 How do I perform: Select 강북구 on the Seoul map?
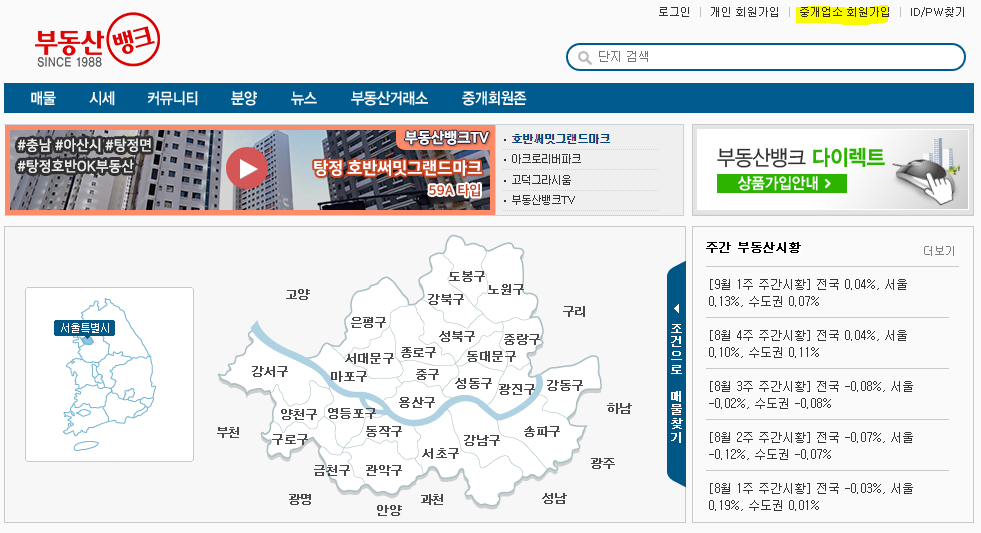[446, 299]
